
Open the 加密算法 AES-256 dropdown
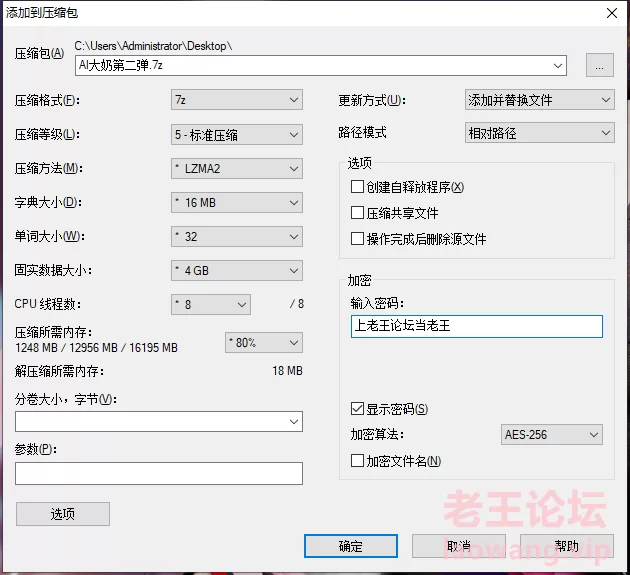pyautogui.click(x=552, y=434)
